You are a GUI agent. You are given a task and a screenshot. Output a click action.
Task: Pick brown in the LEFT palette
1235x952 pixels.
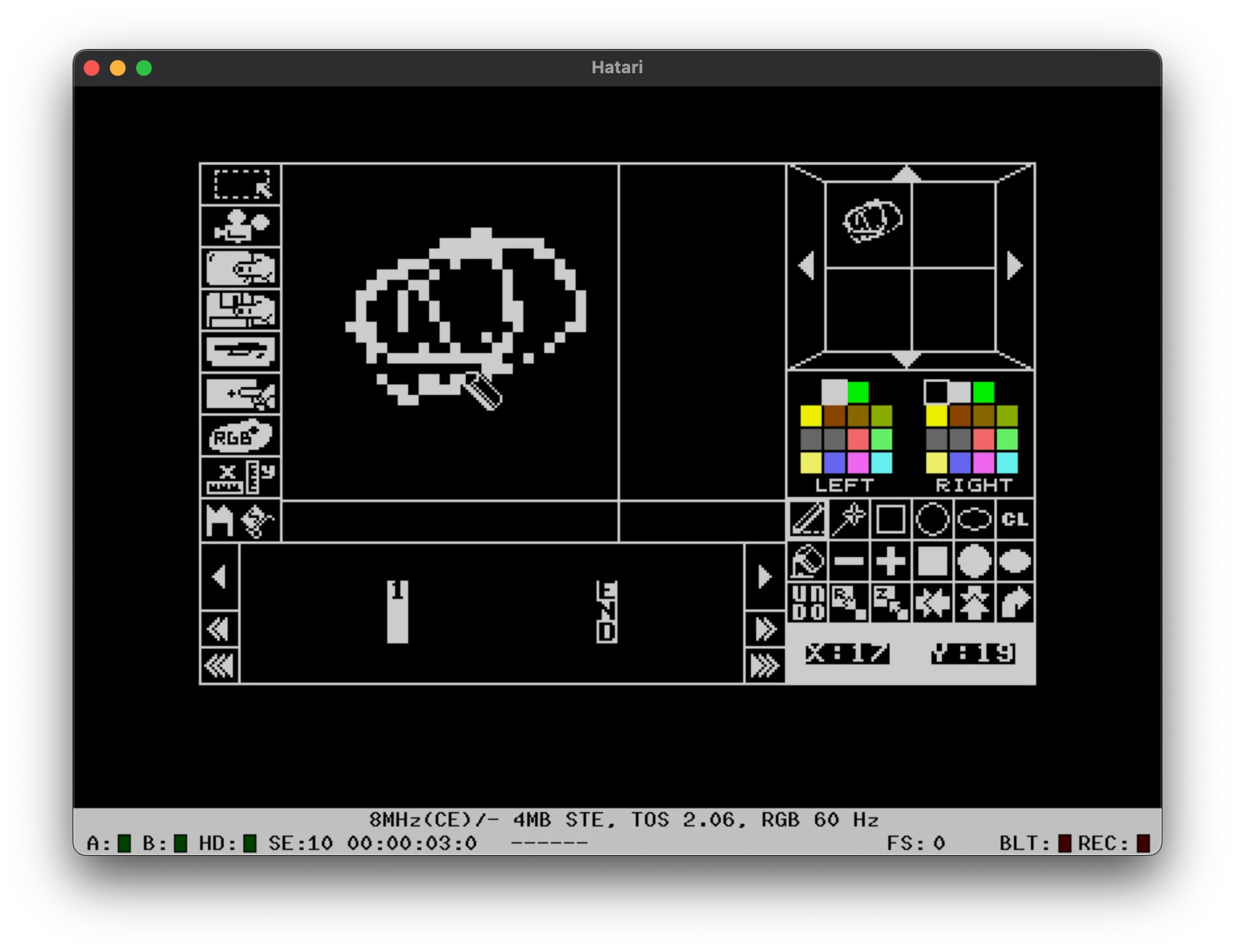click(835, 416)
